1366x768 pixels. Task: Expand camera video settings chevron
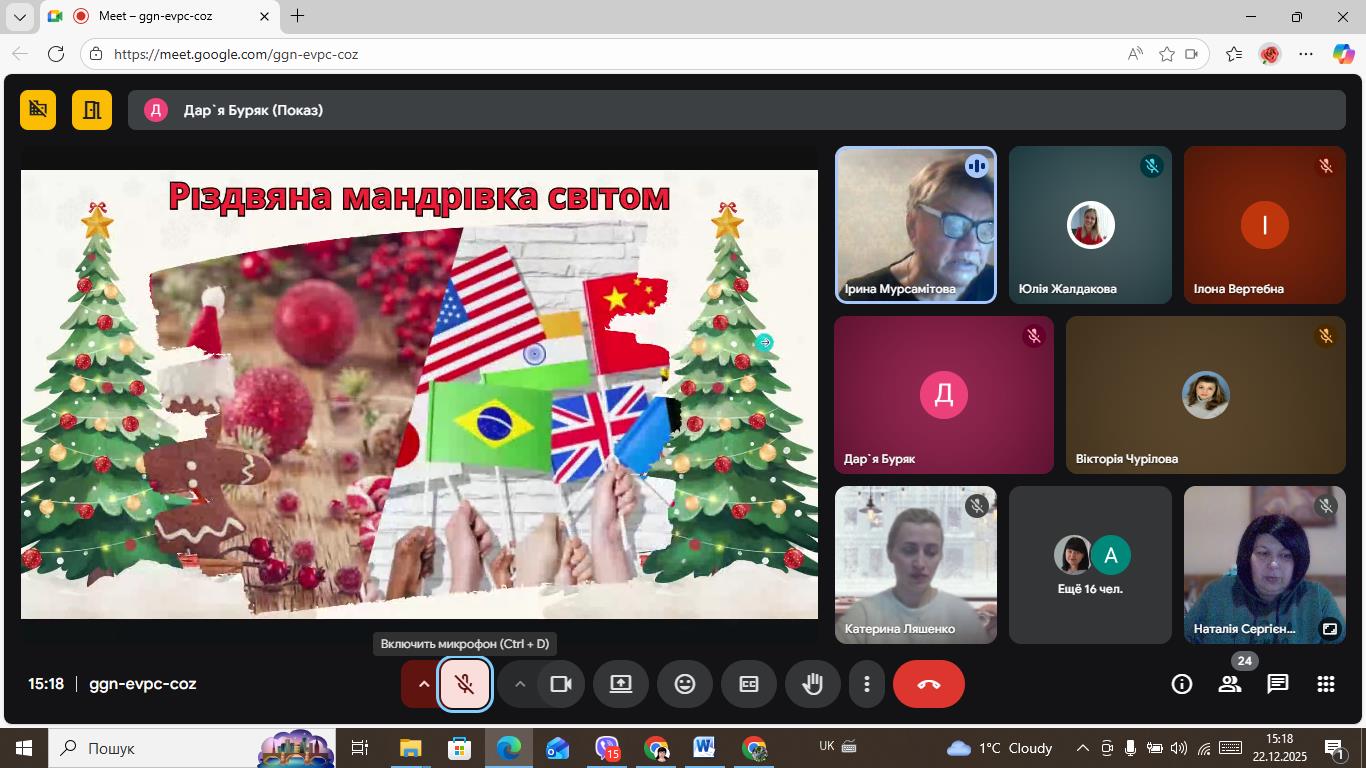tap(519, 684)
